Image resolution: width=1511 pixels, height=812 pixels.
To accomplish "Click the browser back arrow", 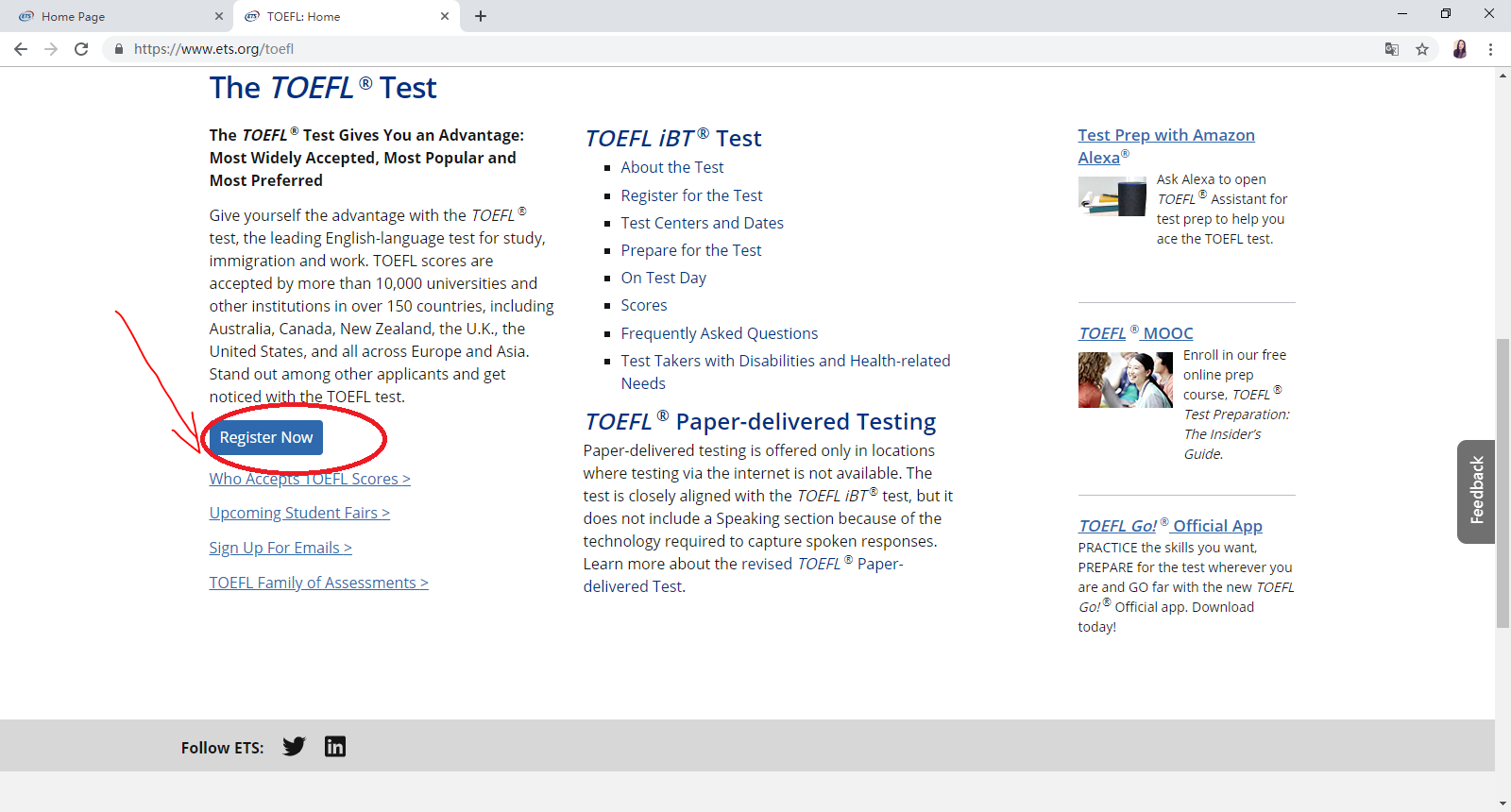I will pos(21,49).
